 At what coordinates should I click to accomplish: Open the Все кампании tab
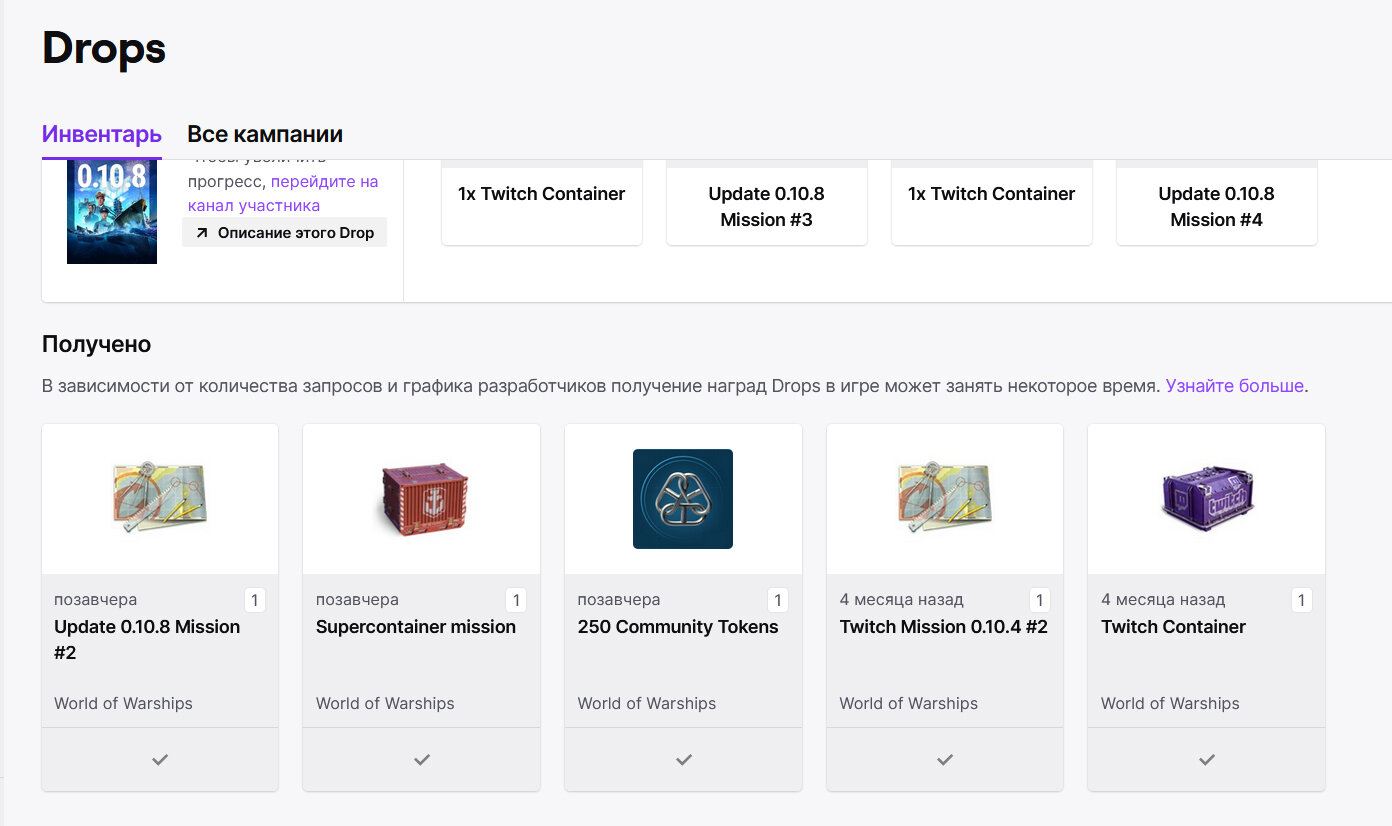click(265, 134)
